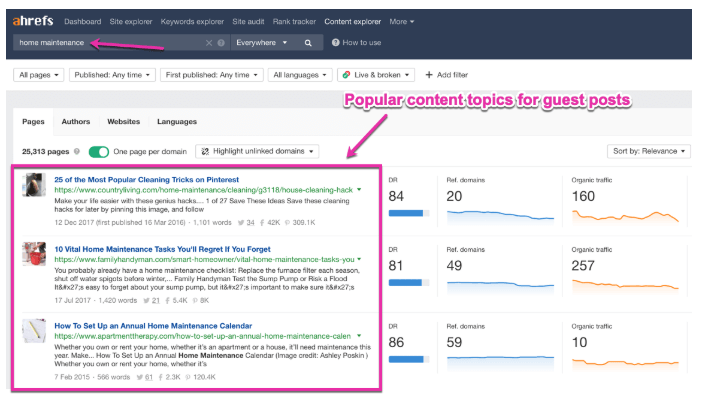
Task: Click the familyhandyman.com URL
Action: pos(204,259)
